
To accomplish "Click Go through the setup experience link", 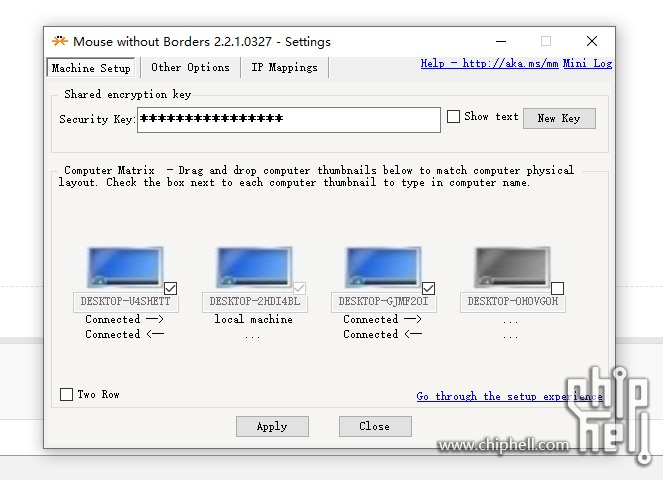I will click(509, 396).
